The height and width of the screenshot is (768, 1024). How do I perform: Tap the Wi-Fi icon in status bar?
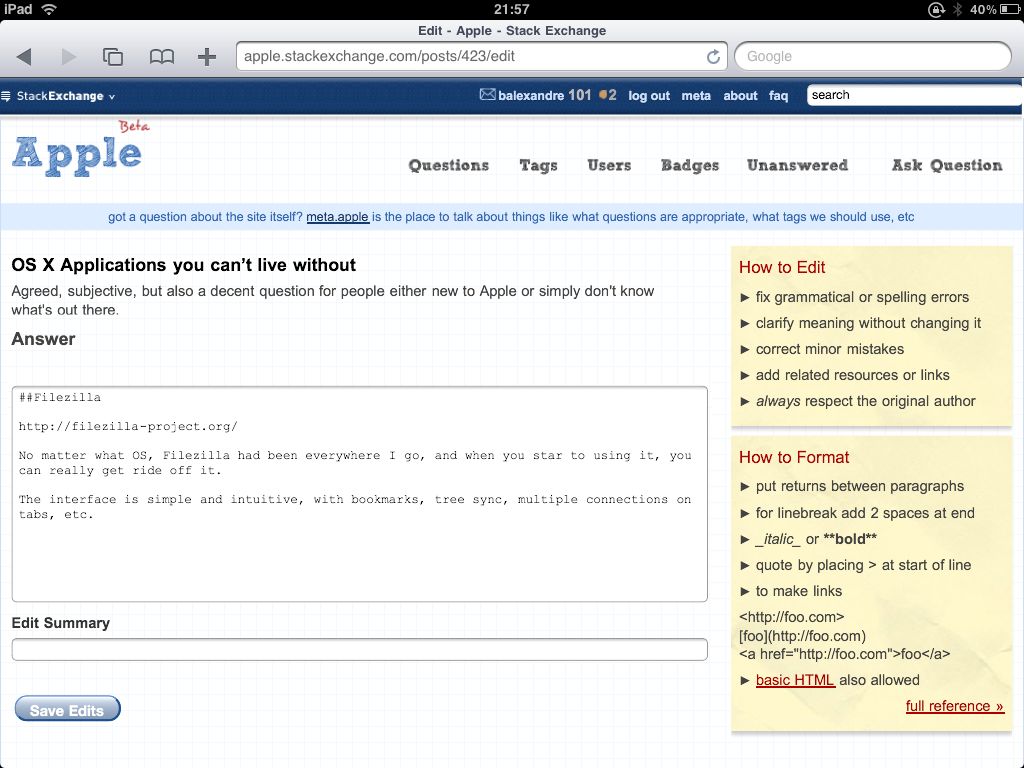[48, 9]
